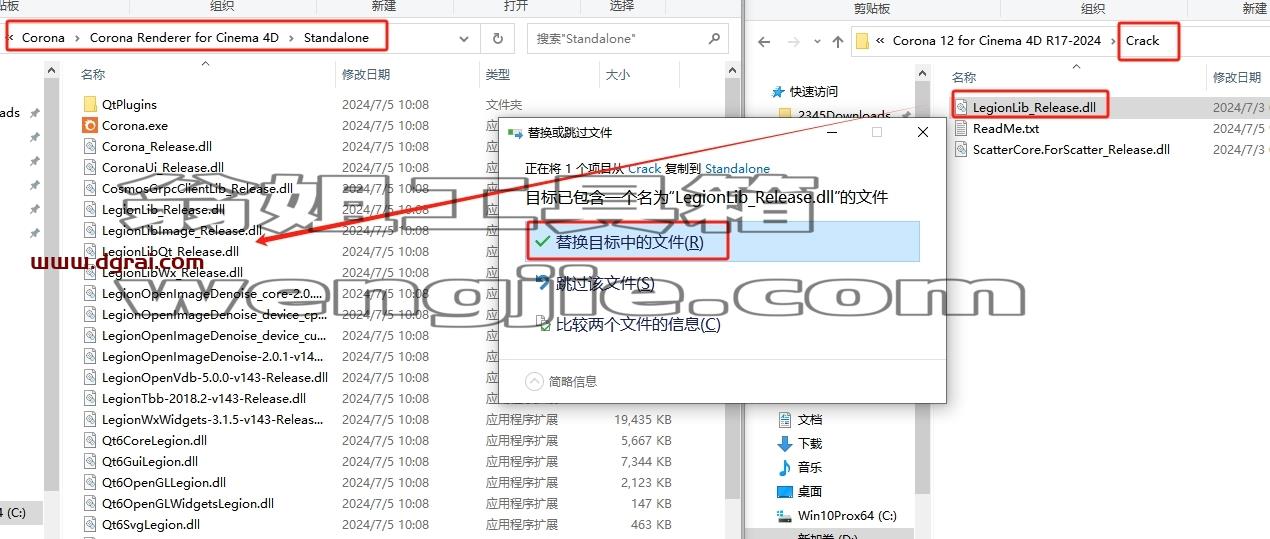Expand 简略信息 details chevron in dialog
Image resolution: width=1270 pixels, height=539 pixels.
tap(535, 380)
